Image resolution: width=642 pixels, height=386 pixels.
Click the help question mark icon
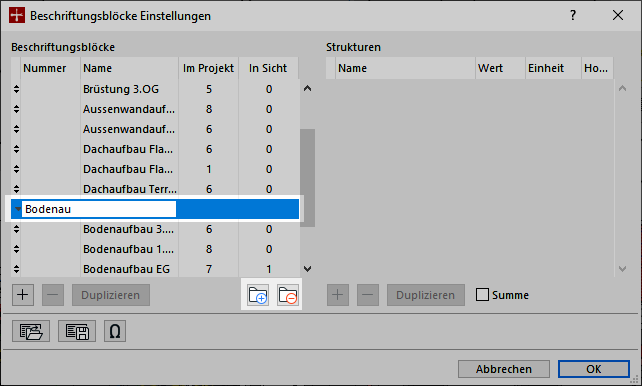click(x=573, y=16)
